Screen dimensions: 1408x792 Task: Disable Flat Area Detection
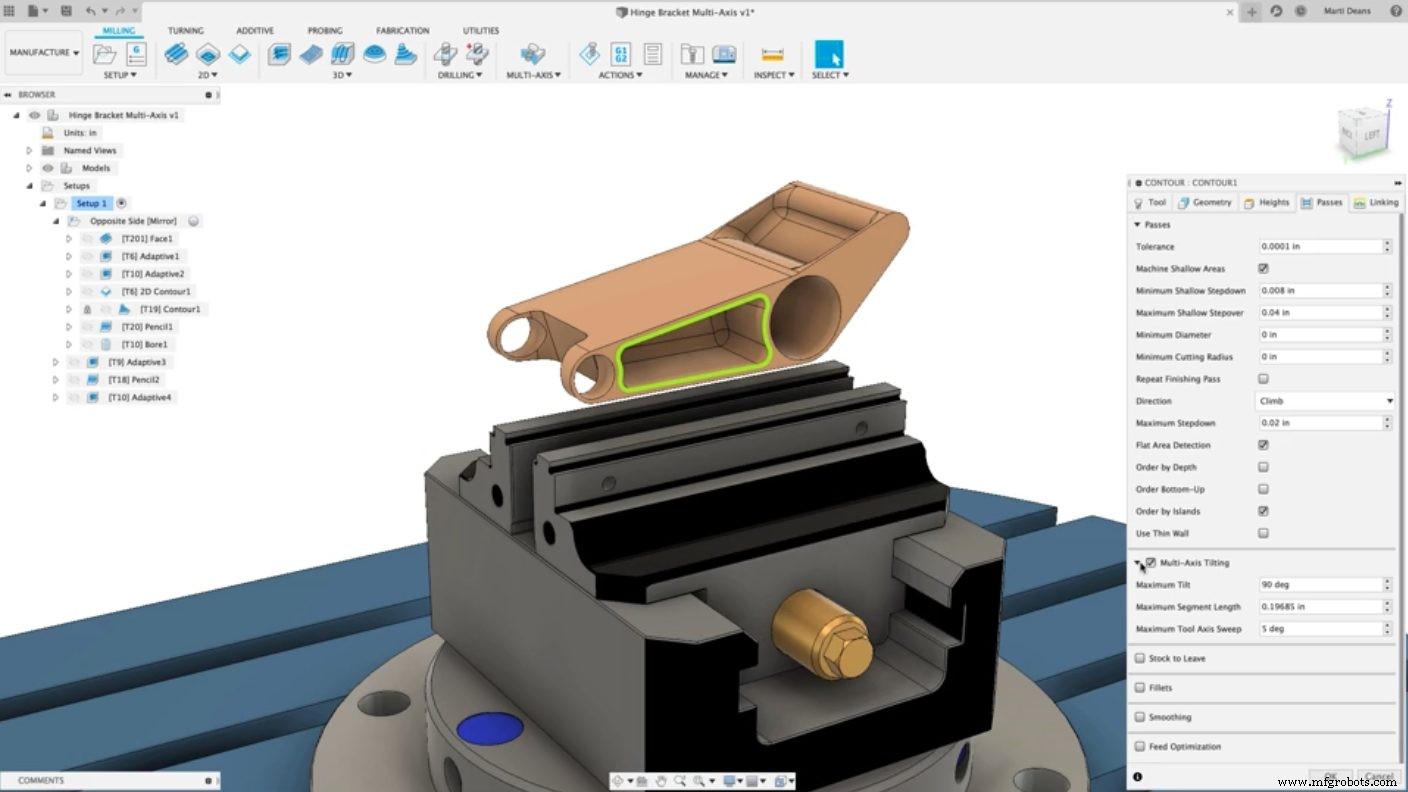[x=1263, y=444]
